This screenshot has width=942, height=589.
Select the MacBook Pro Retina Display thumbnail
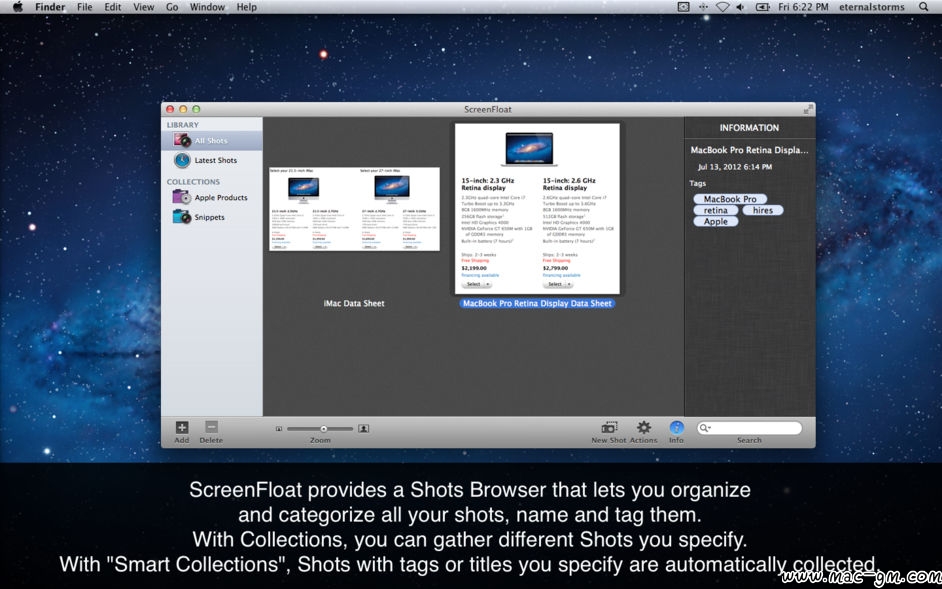click(x=537, y=209)
